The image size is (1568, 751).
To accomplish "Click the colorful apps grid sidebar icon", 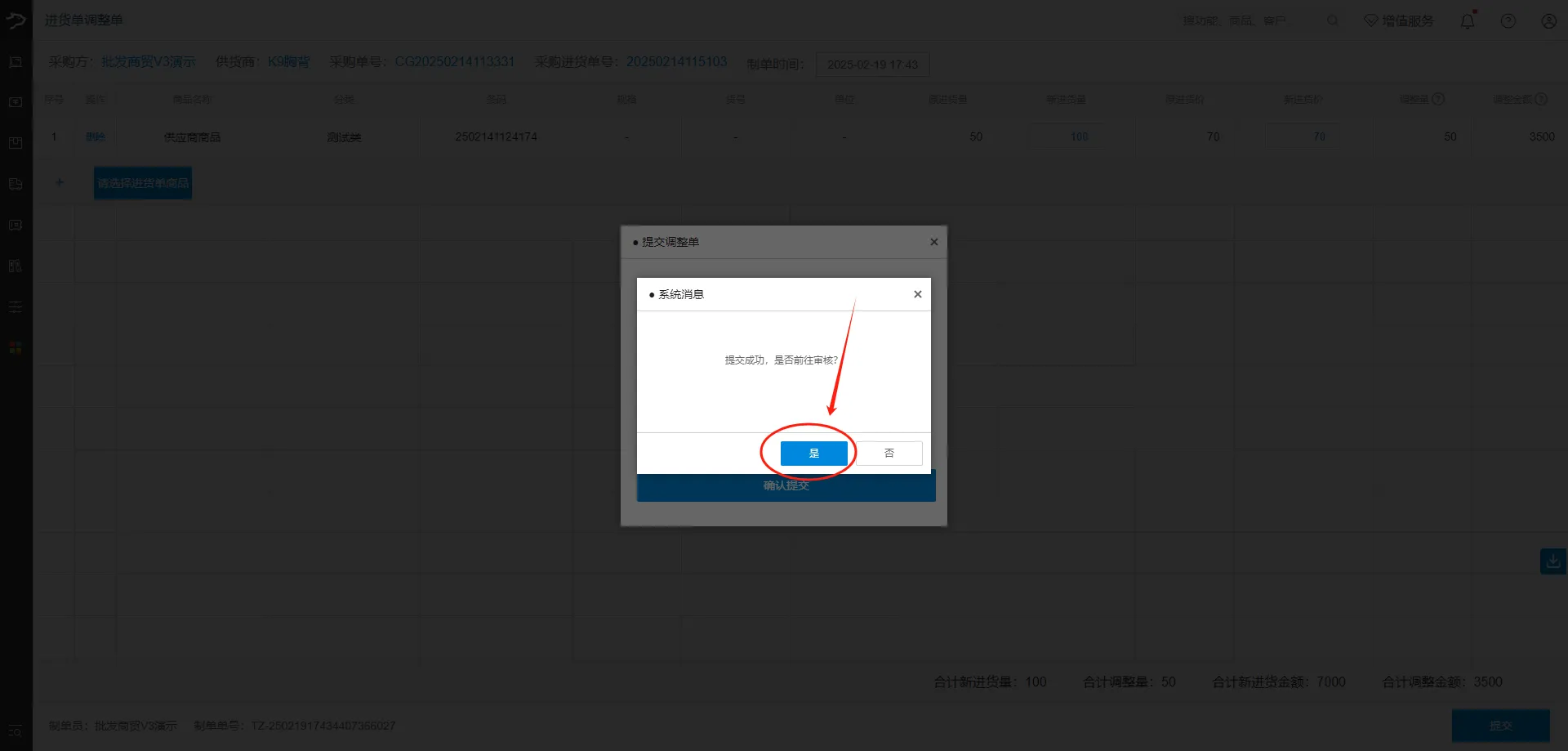I will (16, 347).
